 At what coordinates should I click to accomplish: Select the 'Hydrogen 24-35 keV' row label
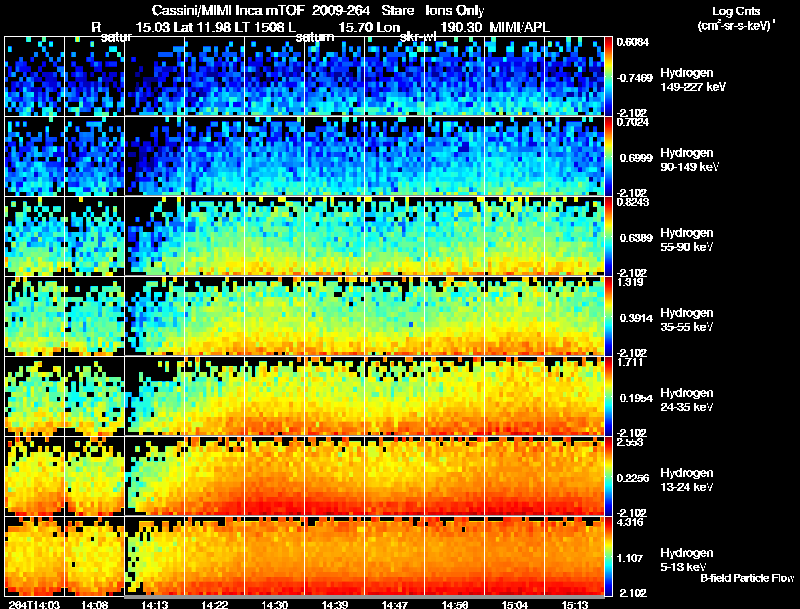[687, 400]
